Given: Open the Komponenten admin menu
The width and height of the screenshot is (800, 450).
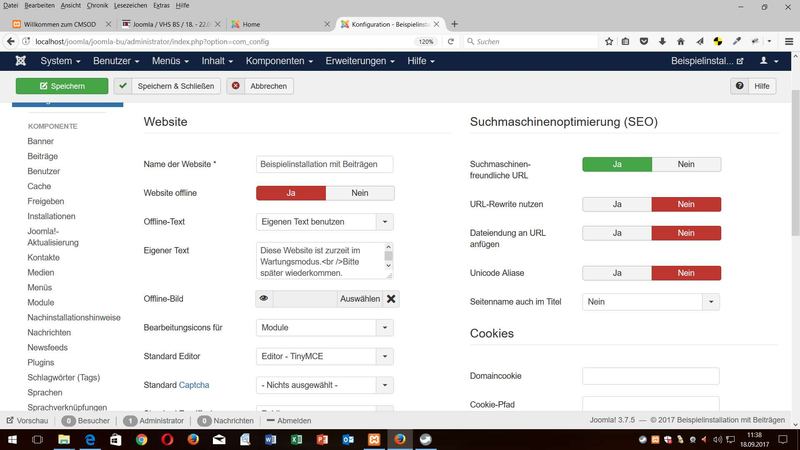Looking at the screenshot, I should click(x=279, y=61).
